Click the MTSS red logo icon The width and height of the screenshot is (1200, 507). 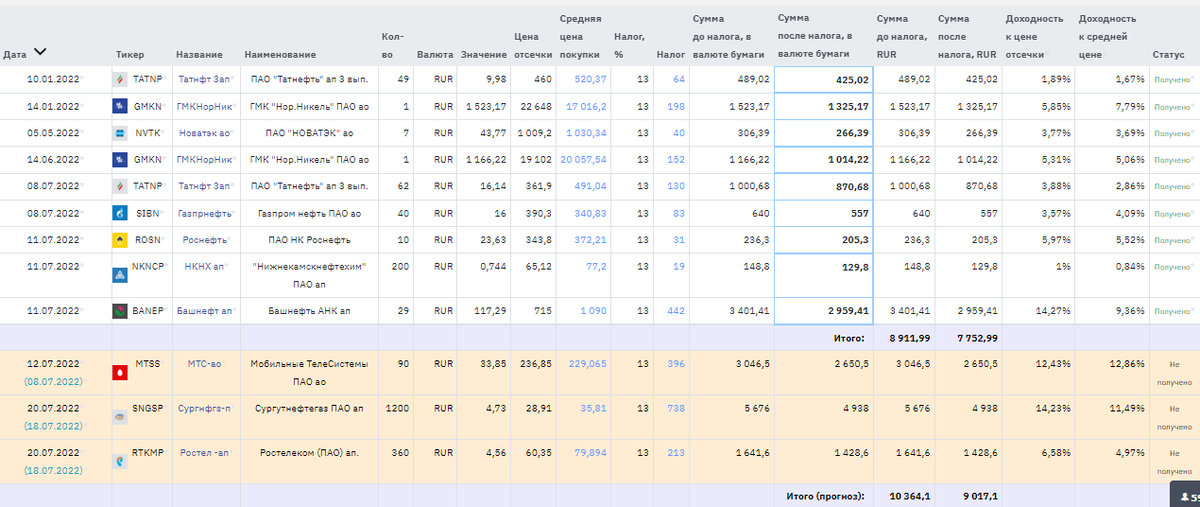[x=119, y=372]
